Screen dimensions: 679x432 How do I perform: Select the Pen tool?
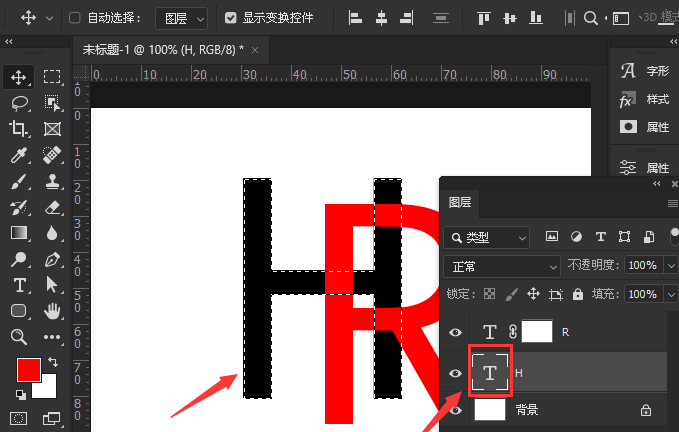[53, 259]
